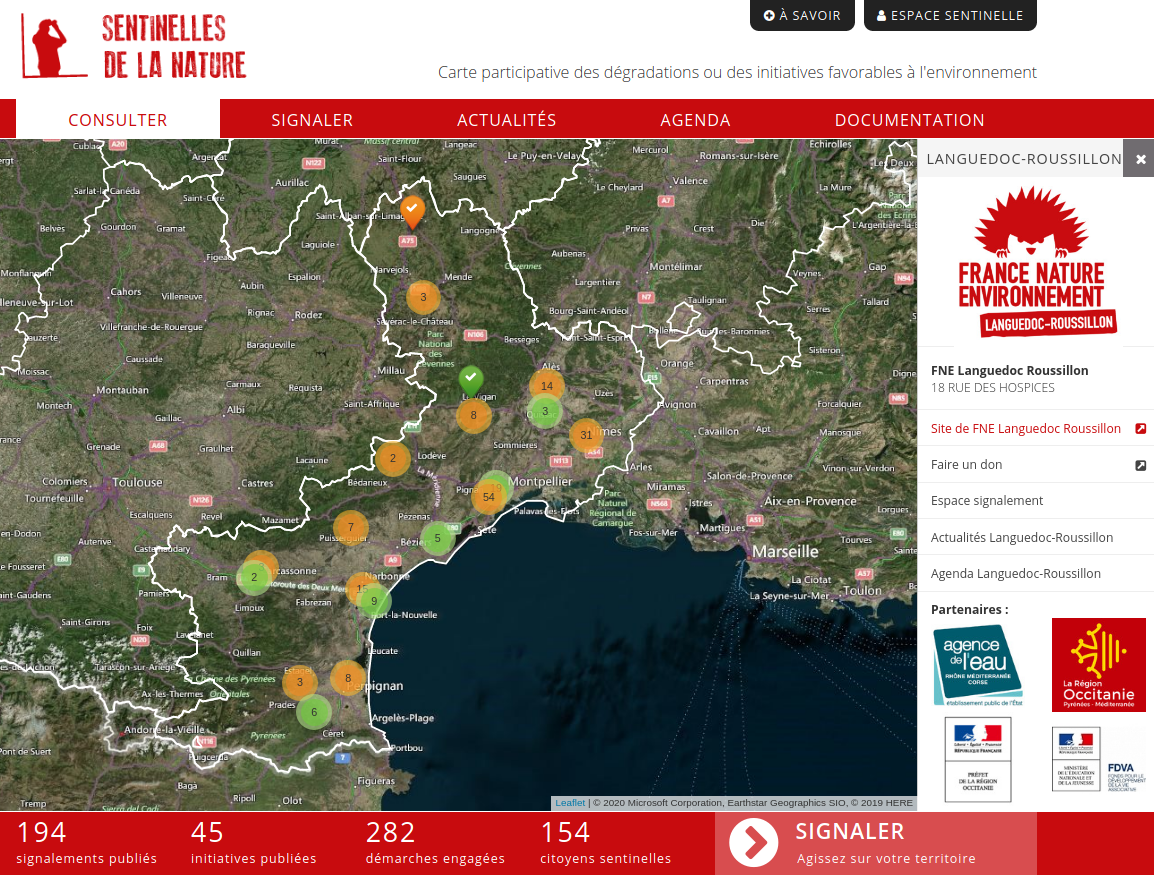Click the green checkmark map pin
The height and width of the screenshot is (875, 1154).
pos(470,379)
